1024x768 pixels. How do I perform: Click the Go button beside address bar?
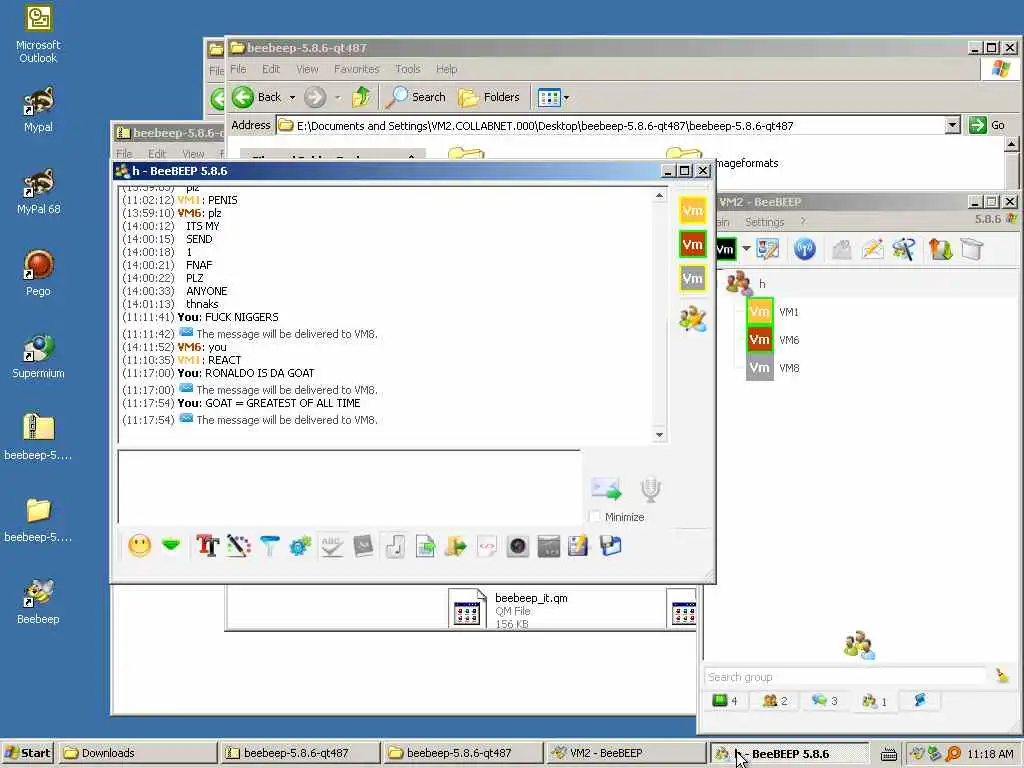tap(987, 125)
